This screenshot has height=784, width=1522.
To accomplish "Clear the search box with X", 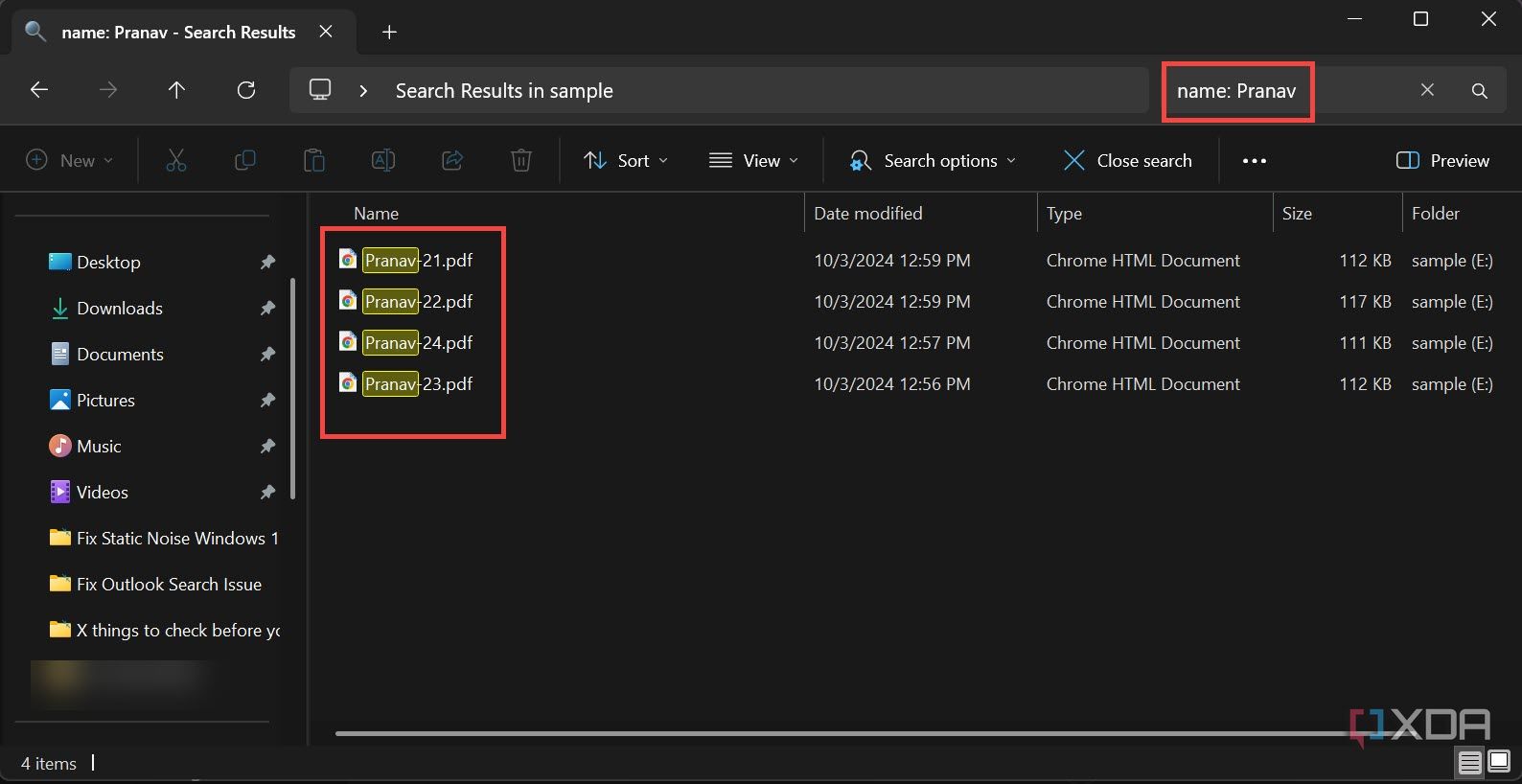I will 1427,90.
